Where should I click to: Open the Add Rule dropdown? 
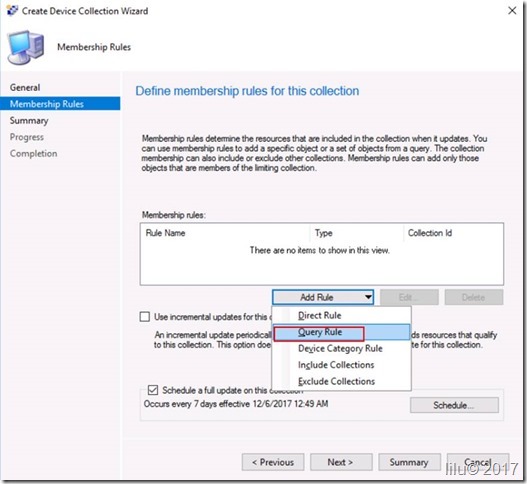coord(323,297)
